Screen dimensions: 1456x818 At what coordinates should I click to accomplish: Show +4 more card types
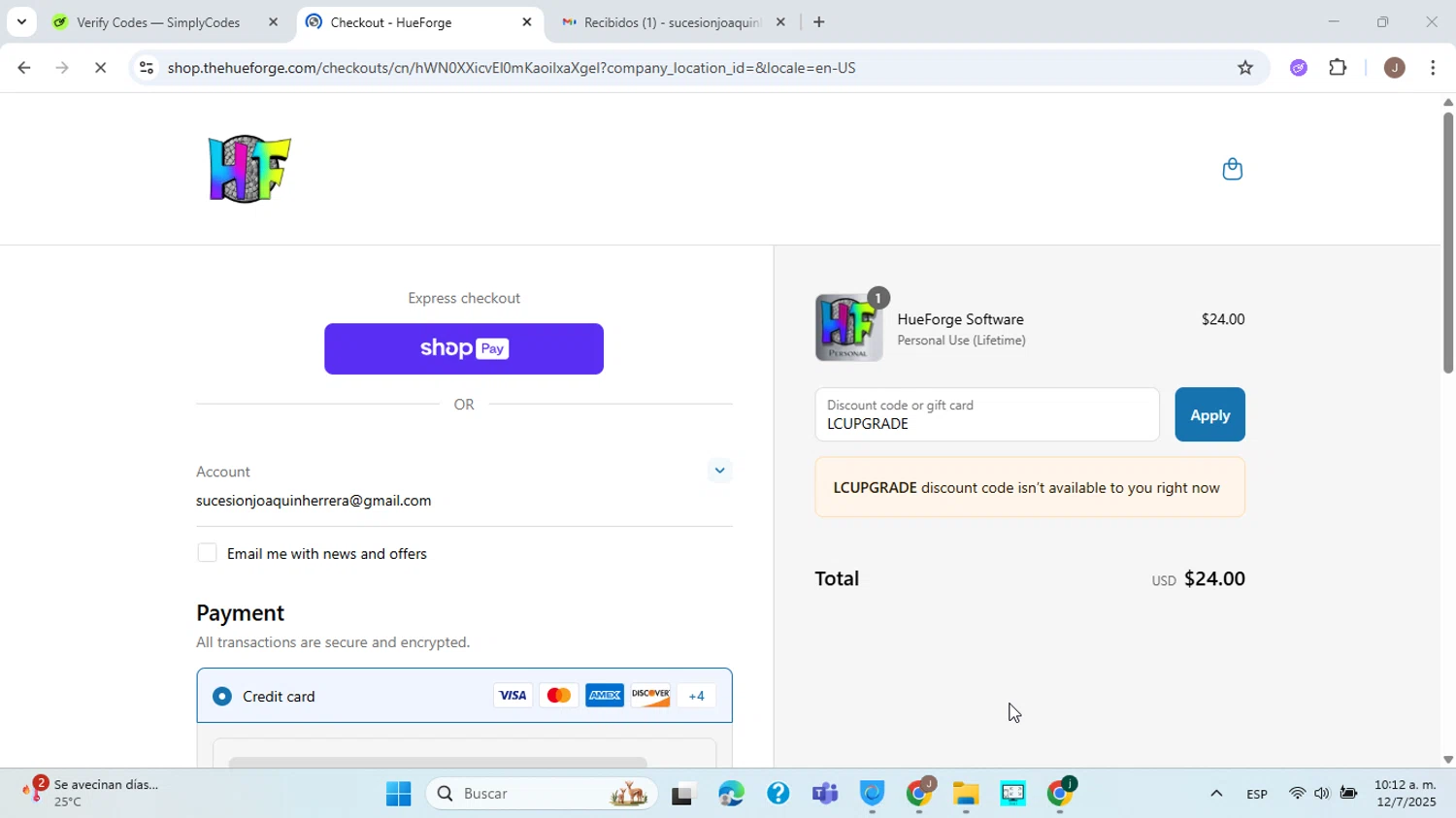coord(696,696)
